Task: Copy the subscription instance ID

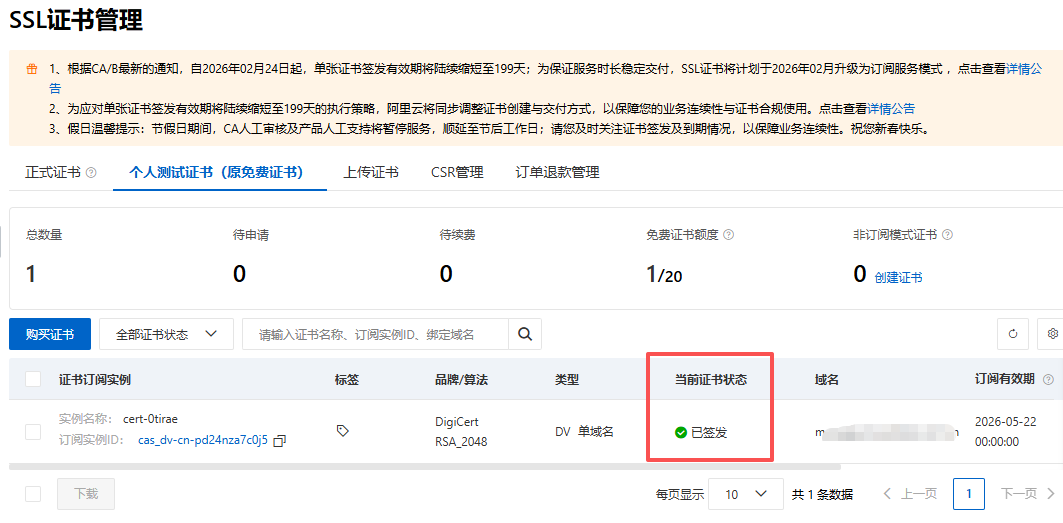Action: coord(280,441)
